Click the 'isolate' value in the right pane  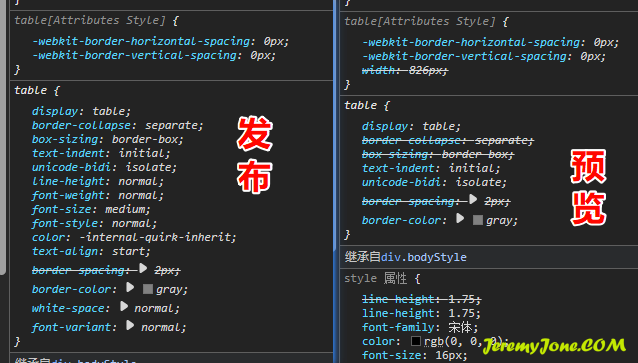(x=478, y=182)
